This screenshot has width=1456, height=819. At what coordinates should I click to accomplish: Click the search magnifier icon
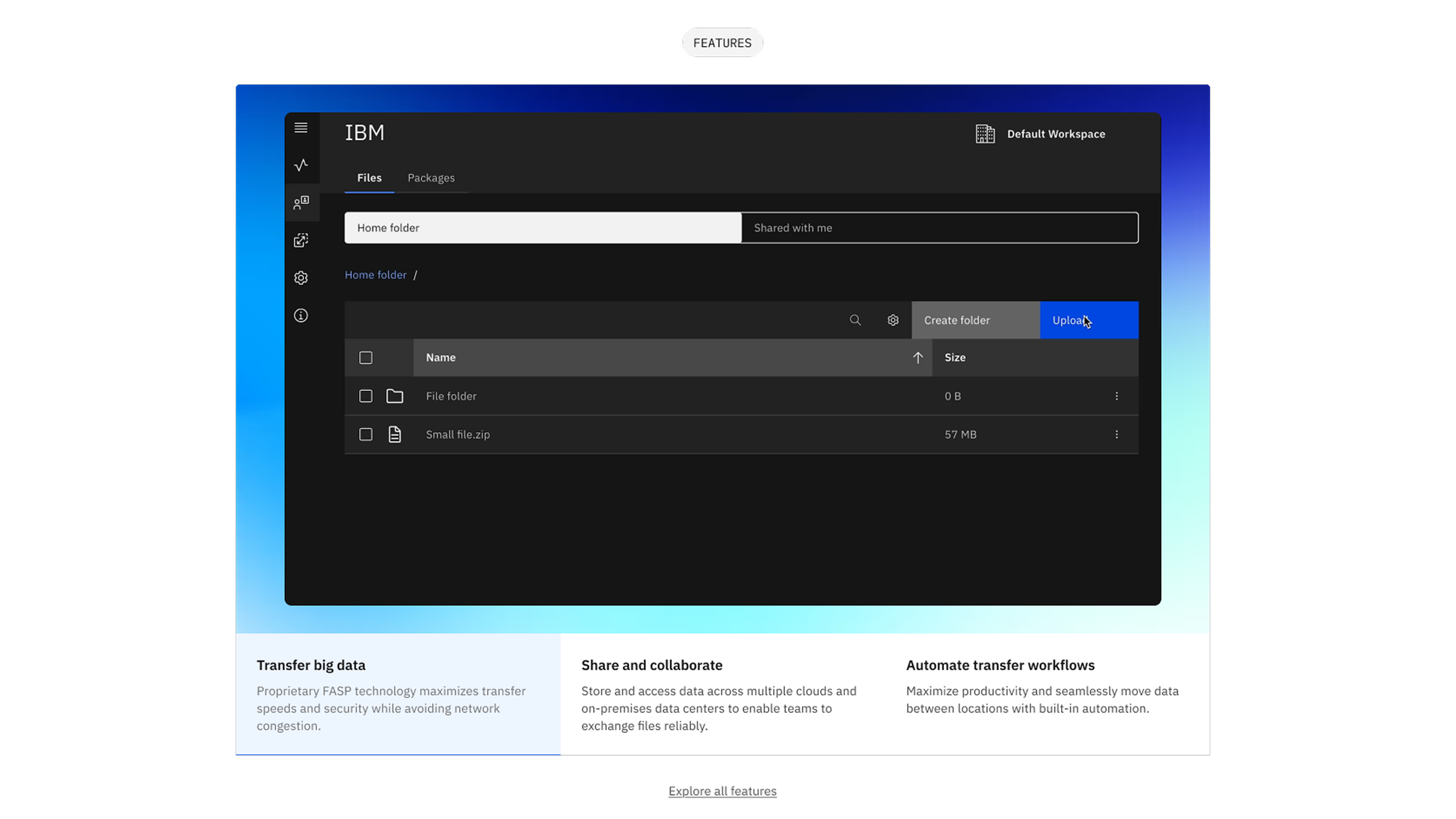[x=854, y=320]
